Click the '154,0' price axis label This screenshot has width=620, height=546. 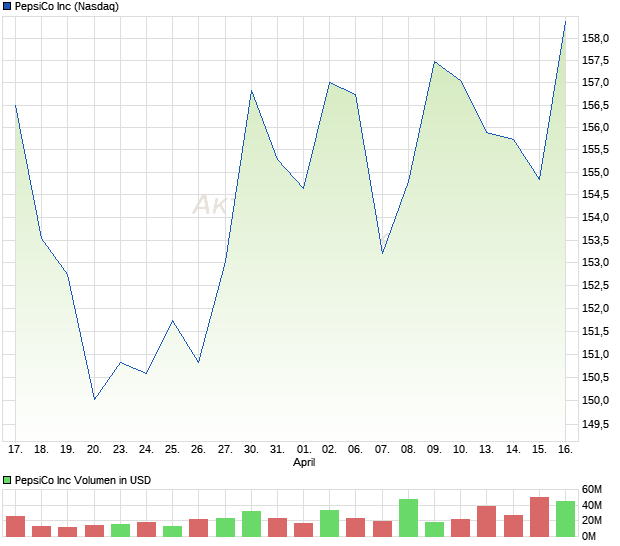tap(595, 217)
